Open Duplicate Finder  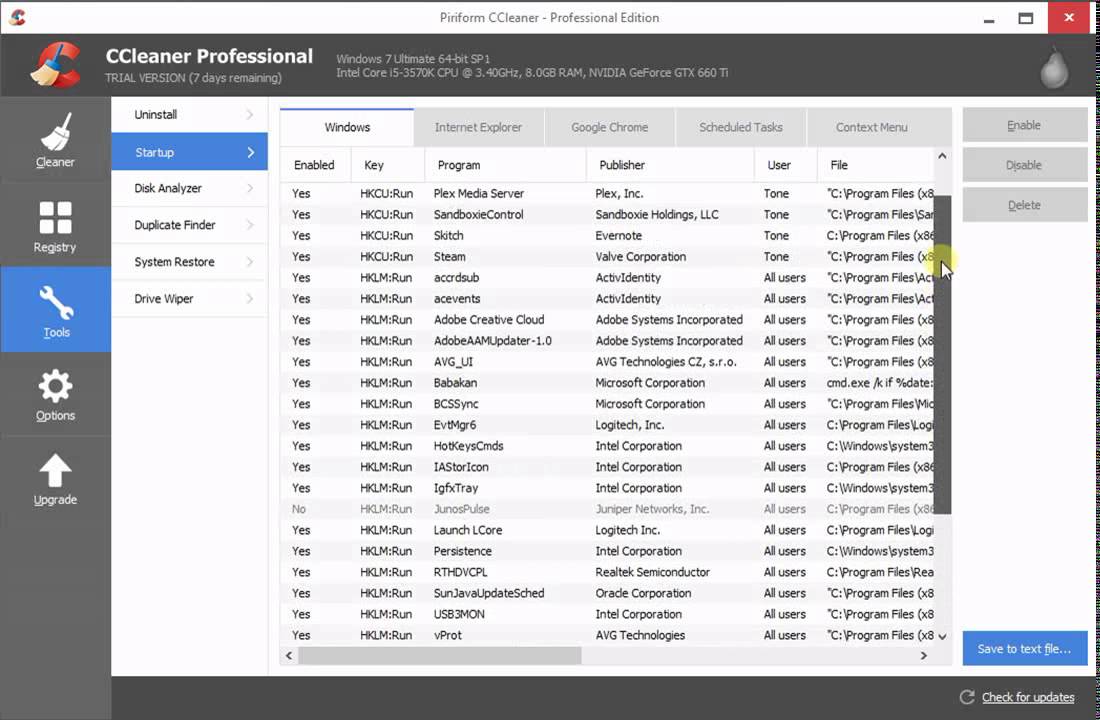189,225
